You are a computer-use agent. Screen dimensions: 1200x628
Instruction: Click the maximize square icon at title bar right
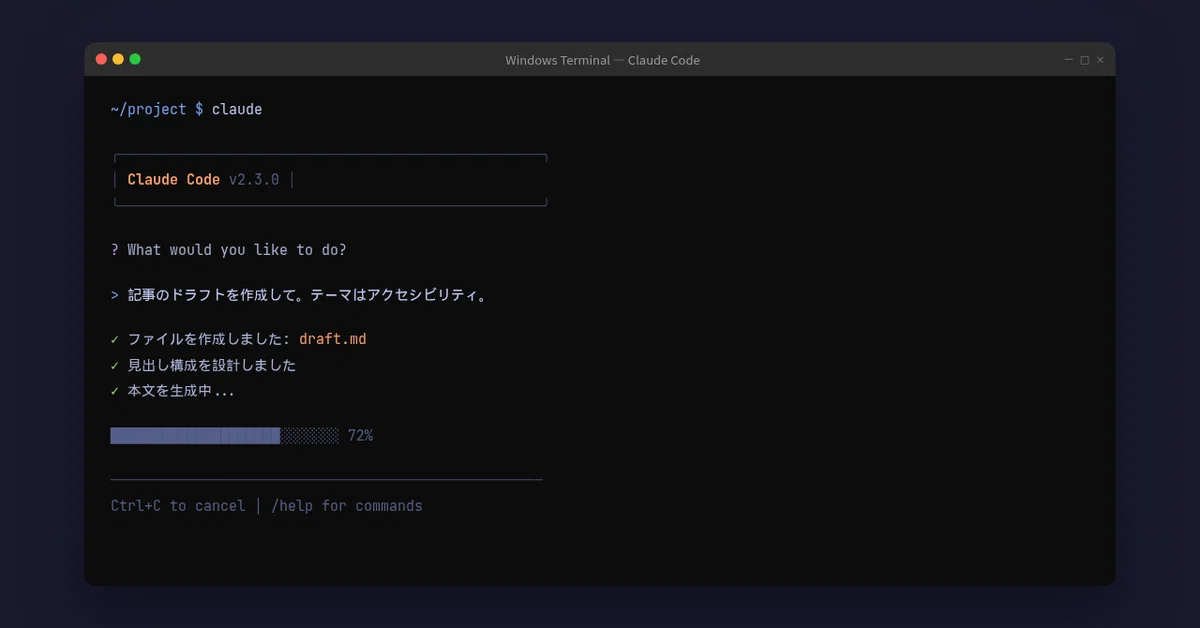[1084, 60]
